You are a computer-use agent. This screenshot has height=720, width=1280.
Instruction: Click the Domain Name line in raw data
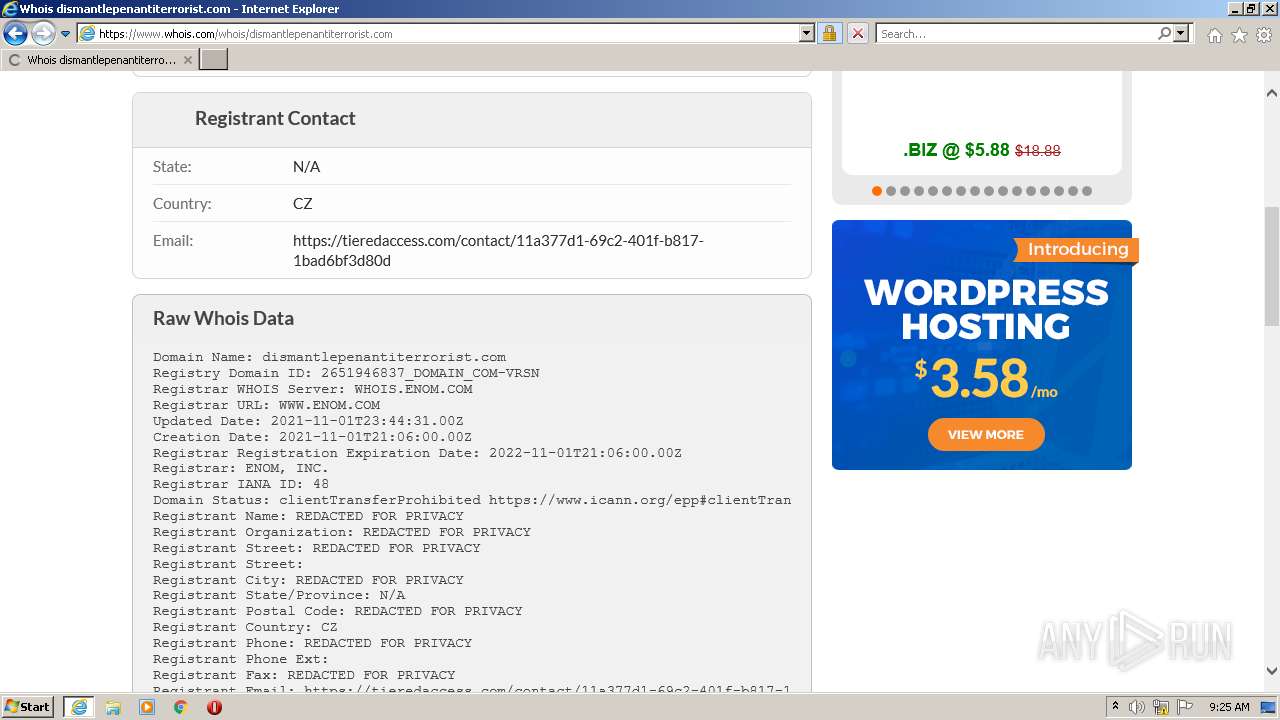pyautogui.click(x=329, y=357)
